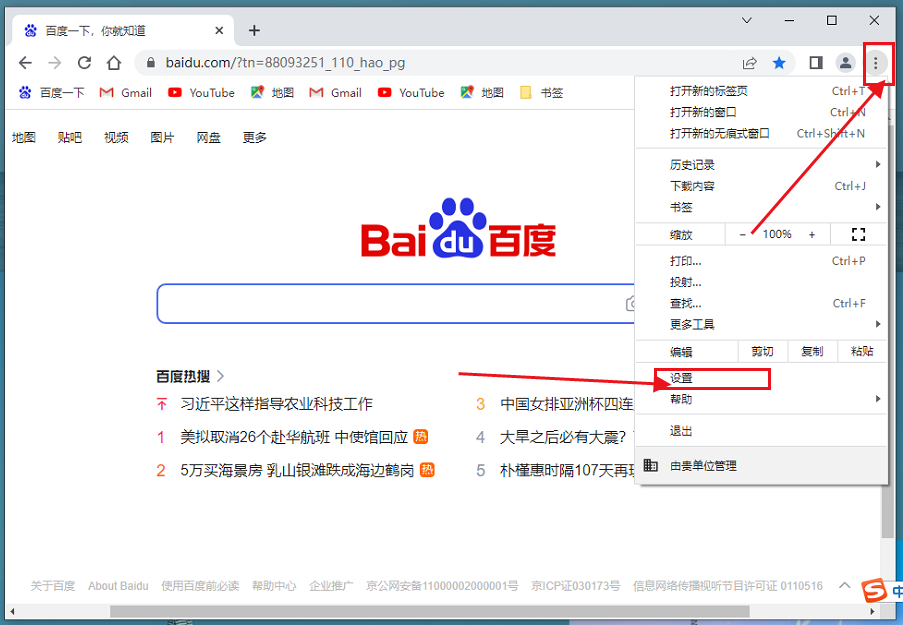Expand 帮助 submenu
This screenshot has width=903, height=625.
click(761, 399)
